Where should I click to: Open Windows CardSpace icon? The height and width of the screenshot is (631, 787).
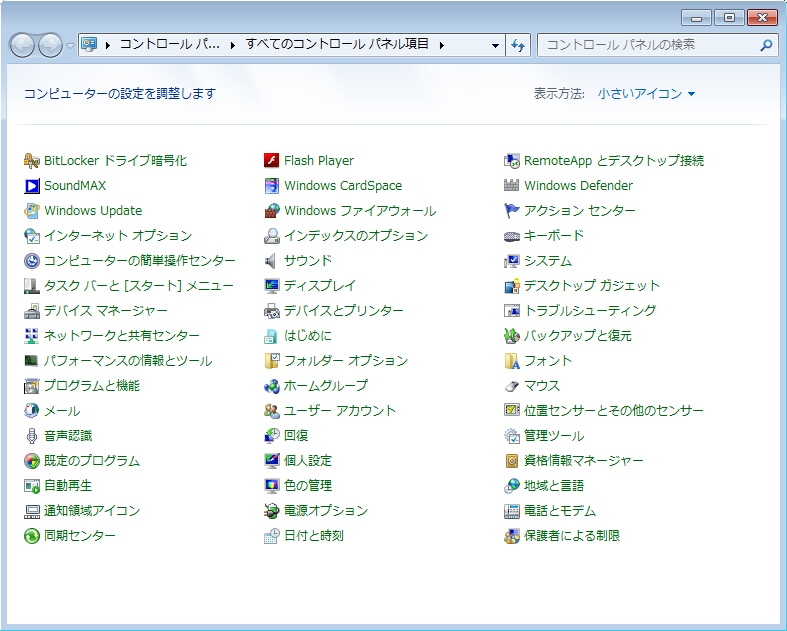point(271,186)
